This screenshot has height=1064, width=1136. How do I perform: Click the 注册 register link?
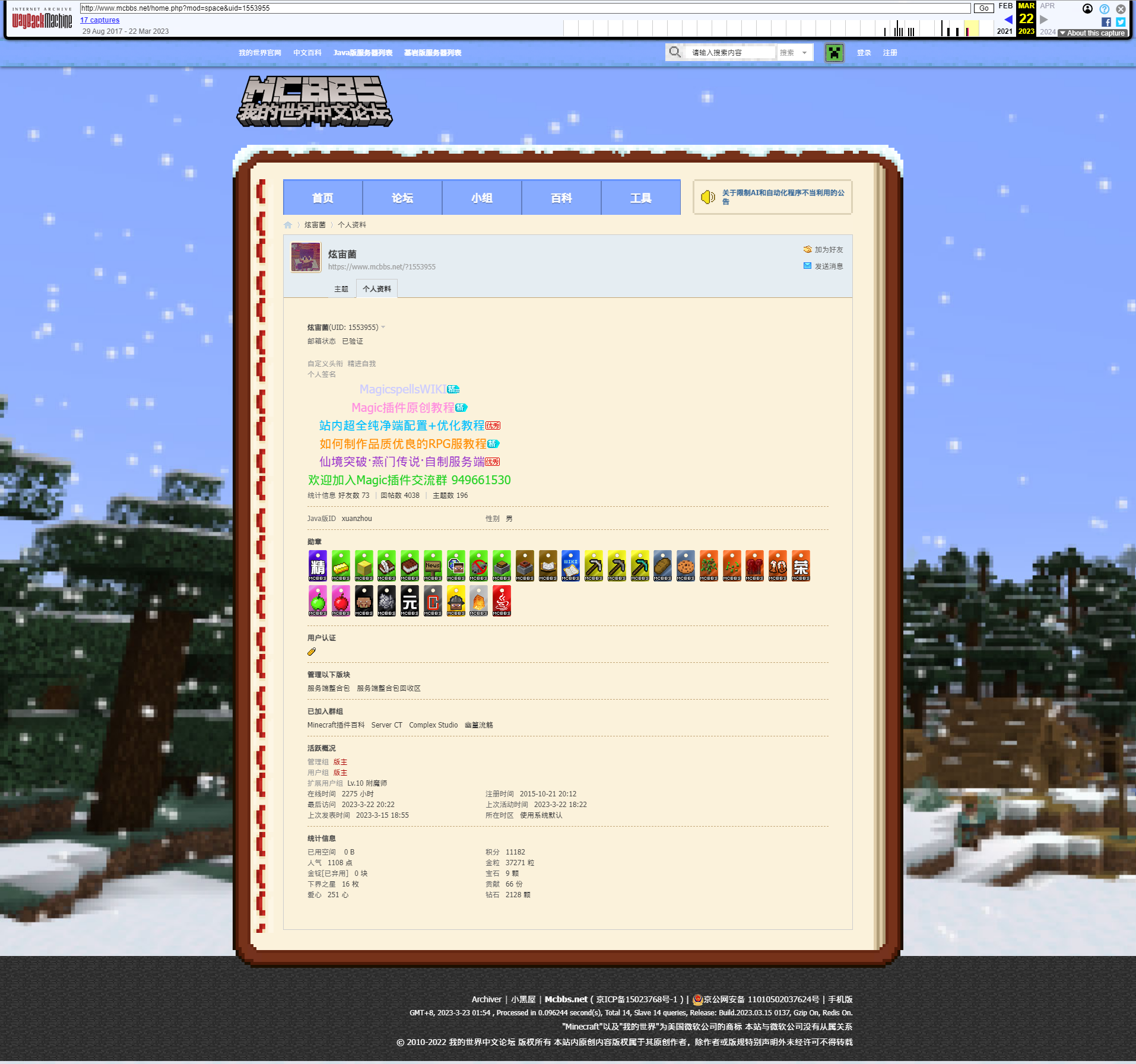pos(890,53)
